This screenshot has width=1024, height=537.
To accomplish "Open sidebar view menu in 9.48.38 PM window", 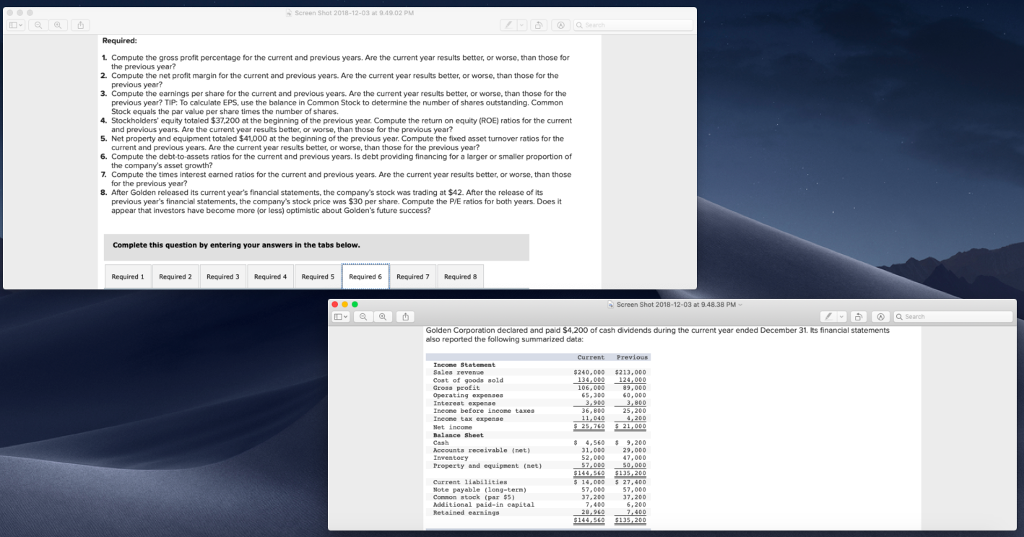I will (x=341, y=316).
